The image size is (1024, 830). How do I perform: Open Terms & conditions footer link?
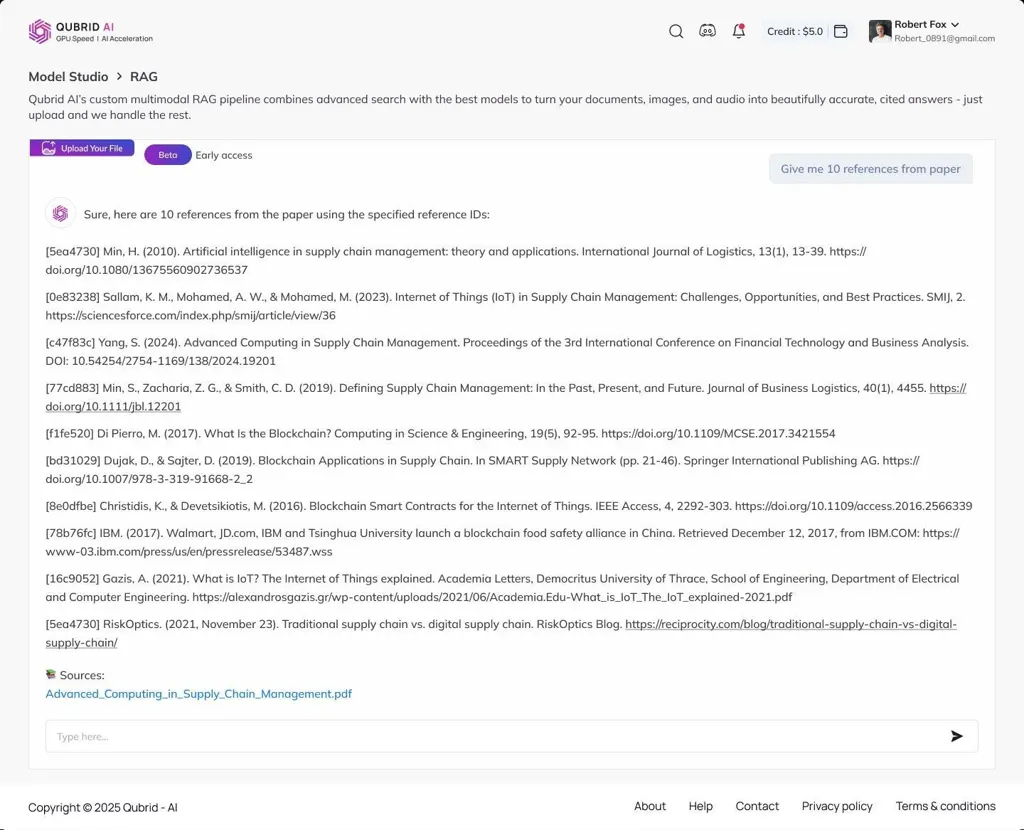[945, 806]
